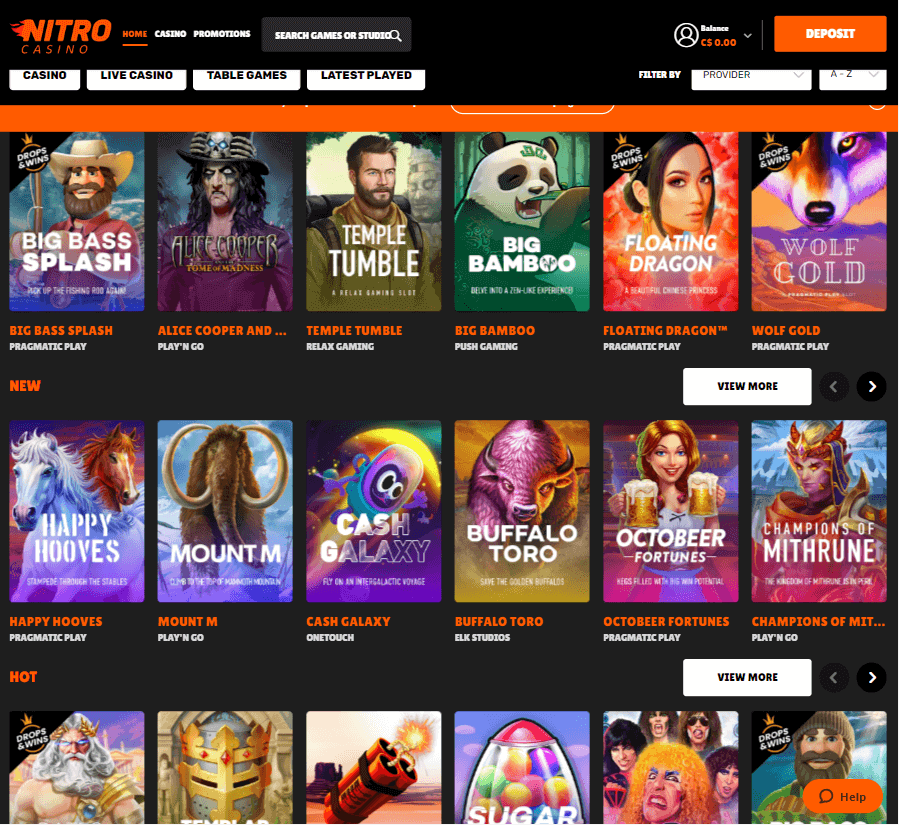Open the Happy Hooves game thumbnail

click(77, 511)
